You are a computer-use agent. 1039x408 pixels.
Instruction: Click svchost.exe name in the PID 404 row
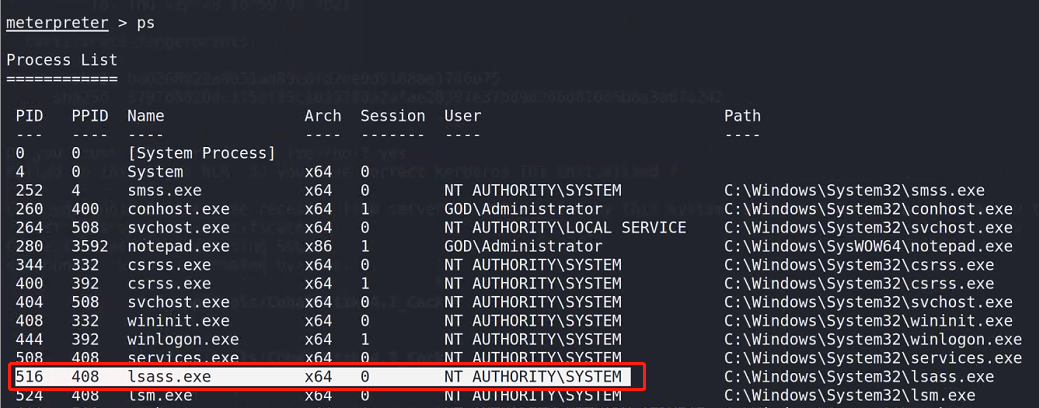click(178, 302)
